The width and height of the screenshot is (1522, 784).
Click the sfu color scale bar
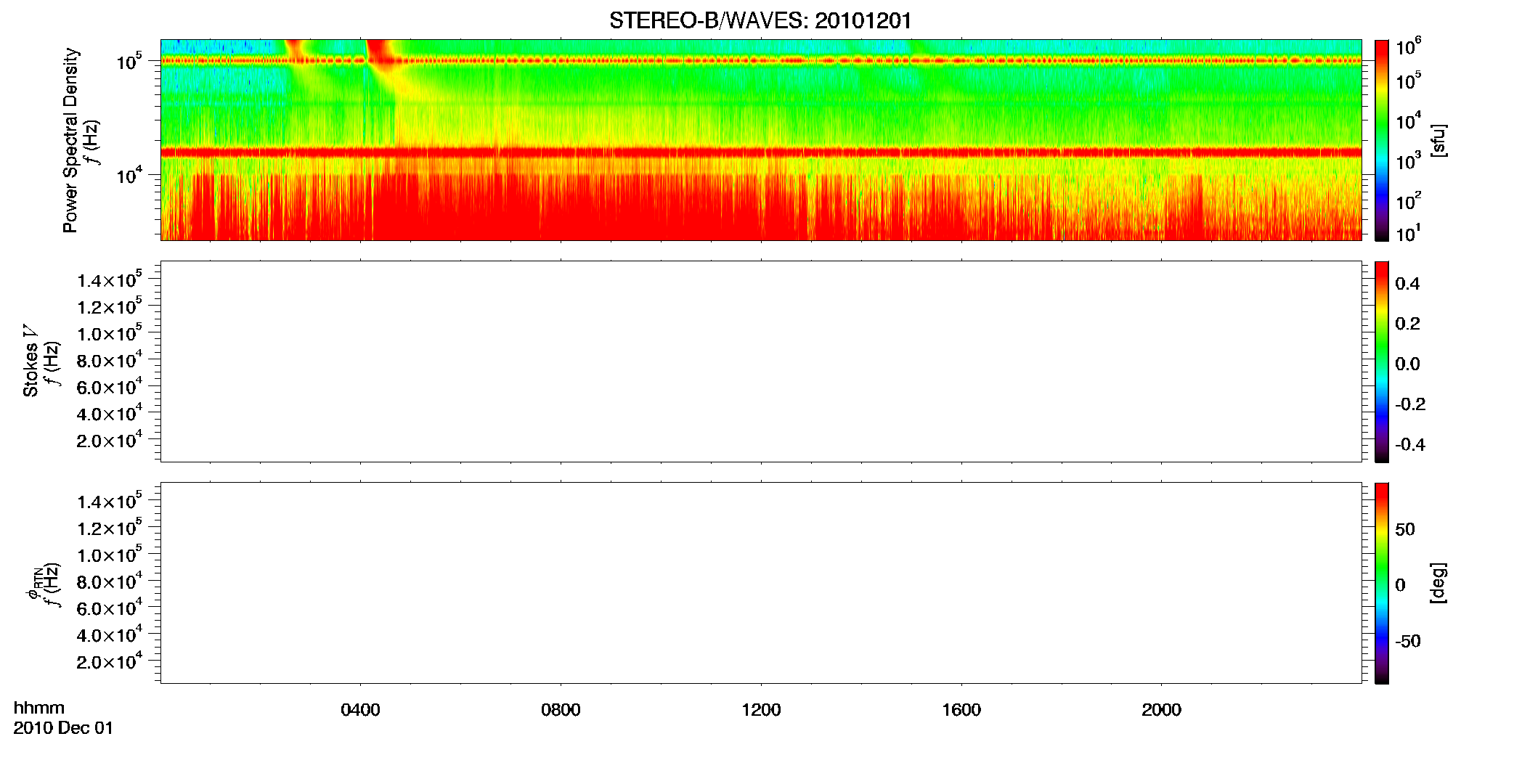tap(1382, 140)
